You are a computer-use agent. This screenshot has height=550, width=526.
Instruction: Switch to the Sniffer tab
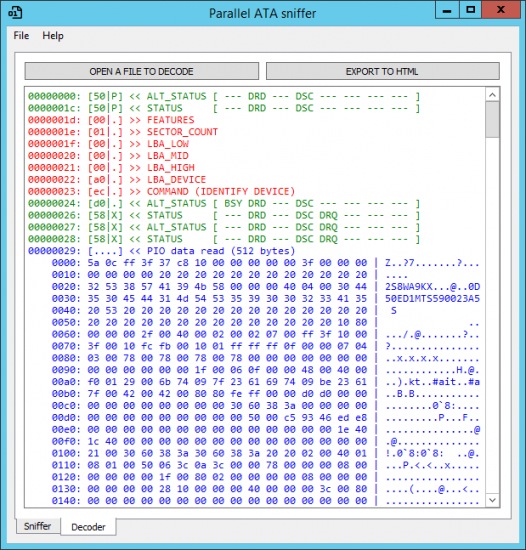click(x=38, y=526)
